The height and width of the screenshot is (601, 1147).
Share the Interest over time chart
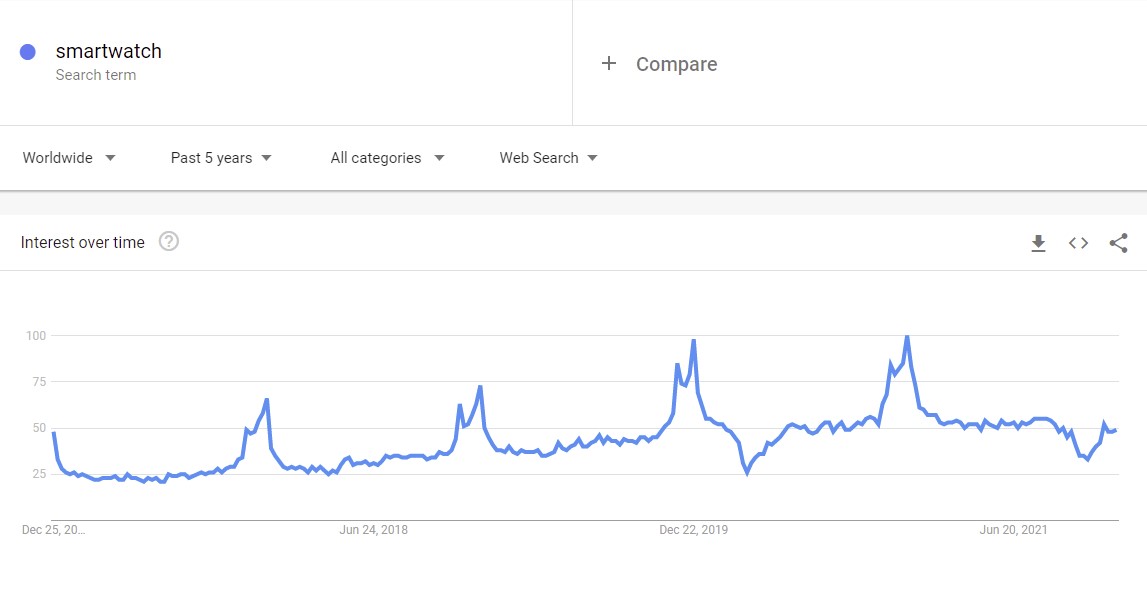tap(1119, 243)
